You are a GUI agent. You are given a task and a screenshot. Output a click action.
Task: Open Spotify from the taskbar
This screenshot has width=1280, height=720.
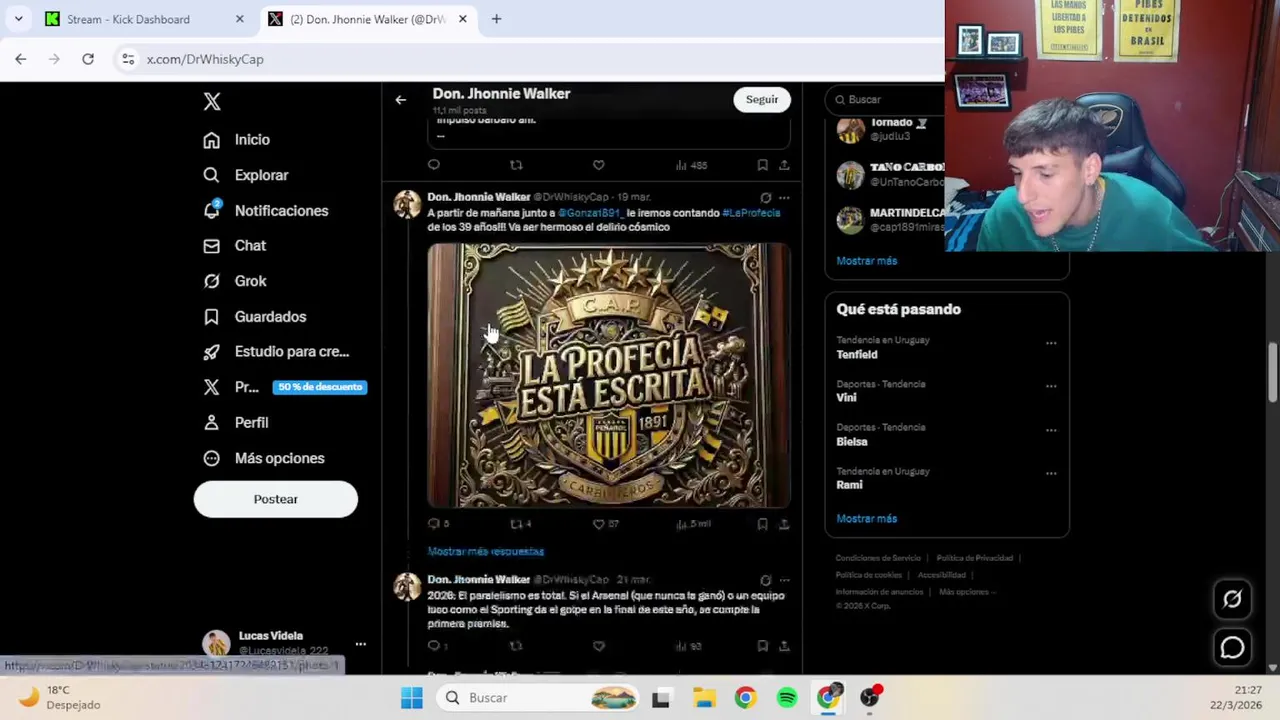tap(787, 698)
